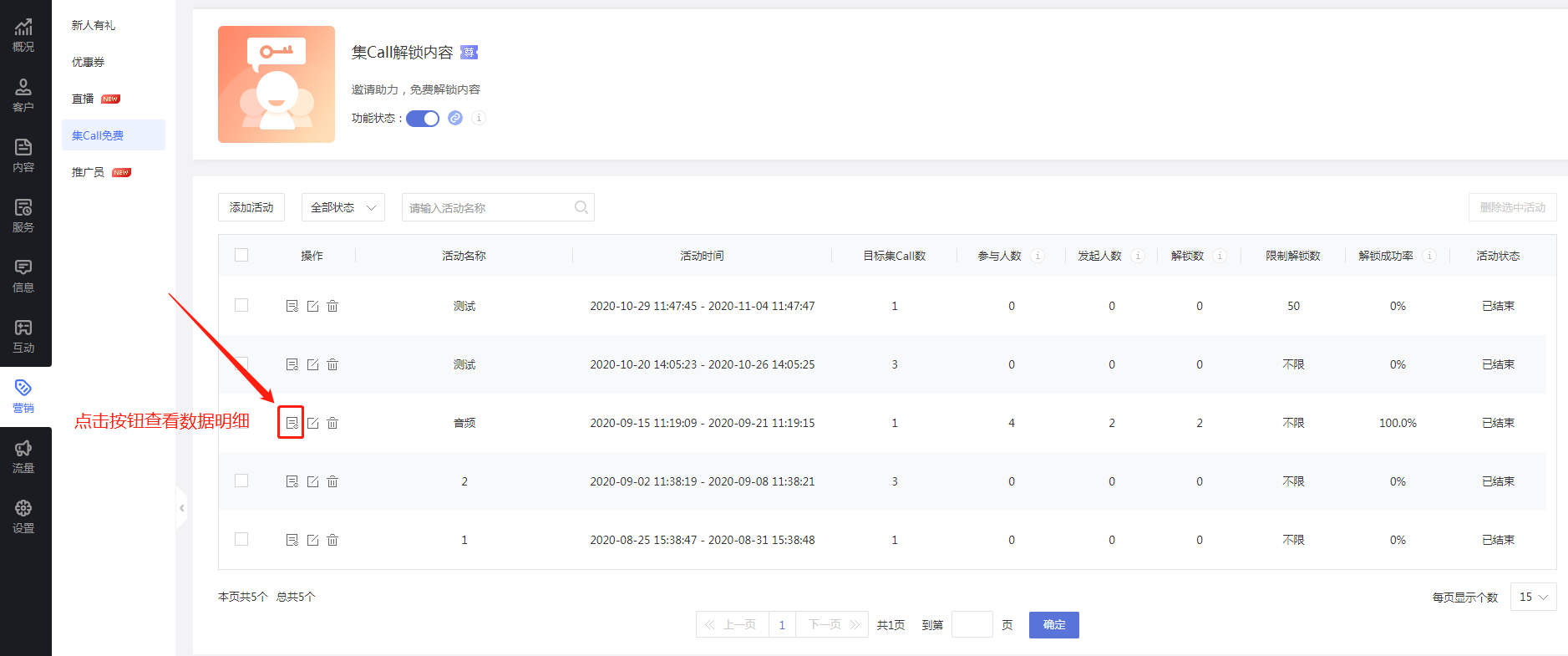1568x656 pixels.
Task: Click the info icon beside 解锁成功率 header
Action: coord(1429,256)
